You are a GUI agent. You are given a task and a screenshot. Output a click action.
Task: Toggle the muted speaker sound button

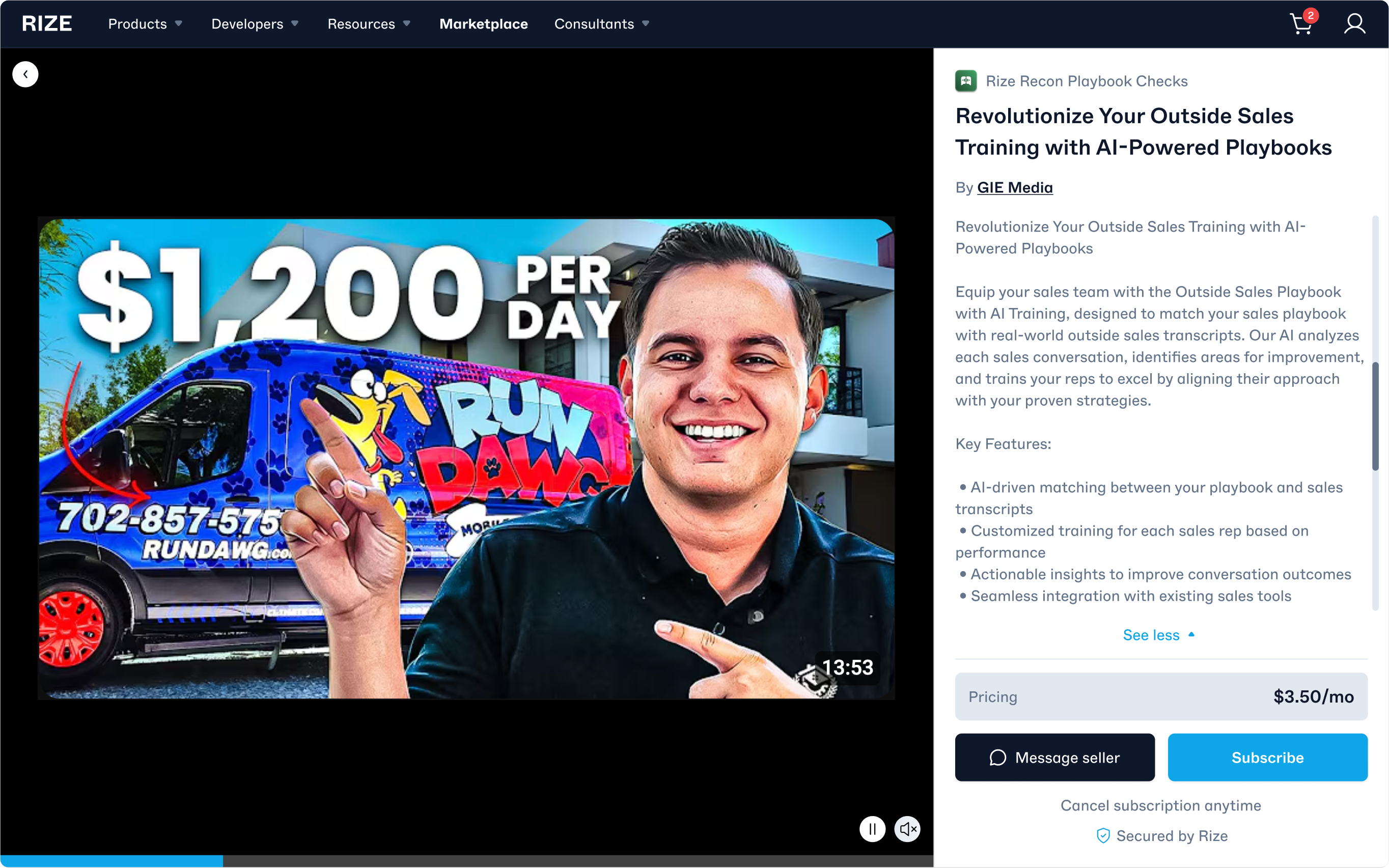pyautogui.click(x=907, y=829)
